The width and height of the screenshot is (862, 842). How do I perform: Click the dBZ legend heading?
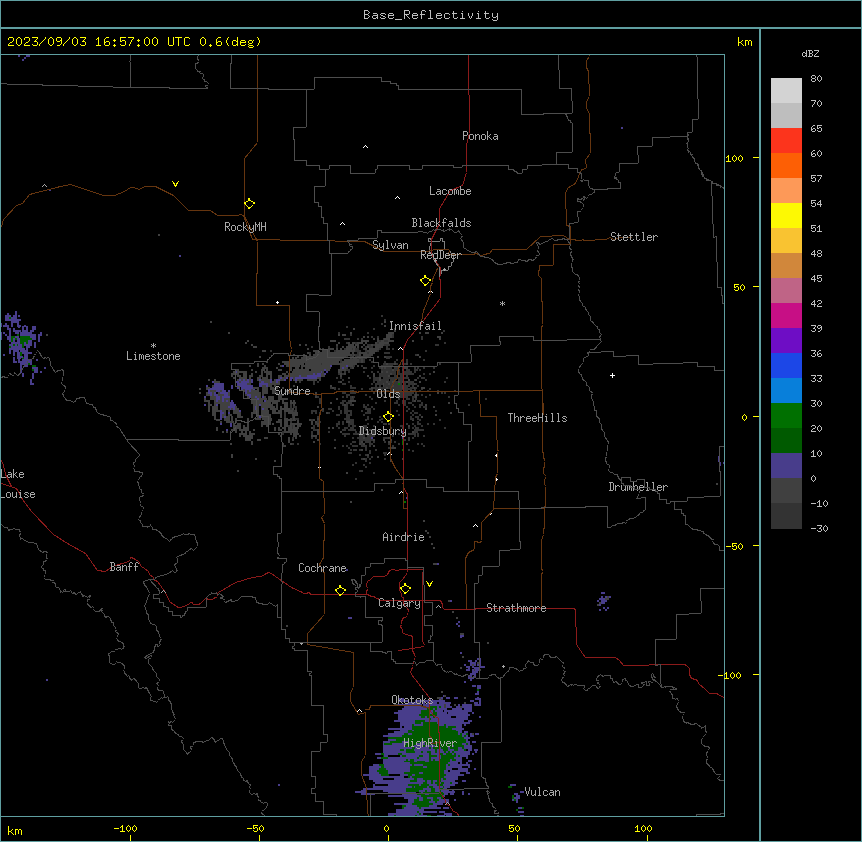tap(810, 54)
